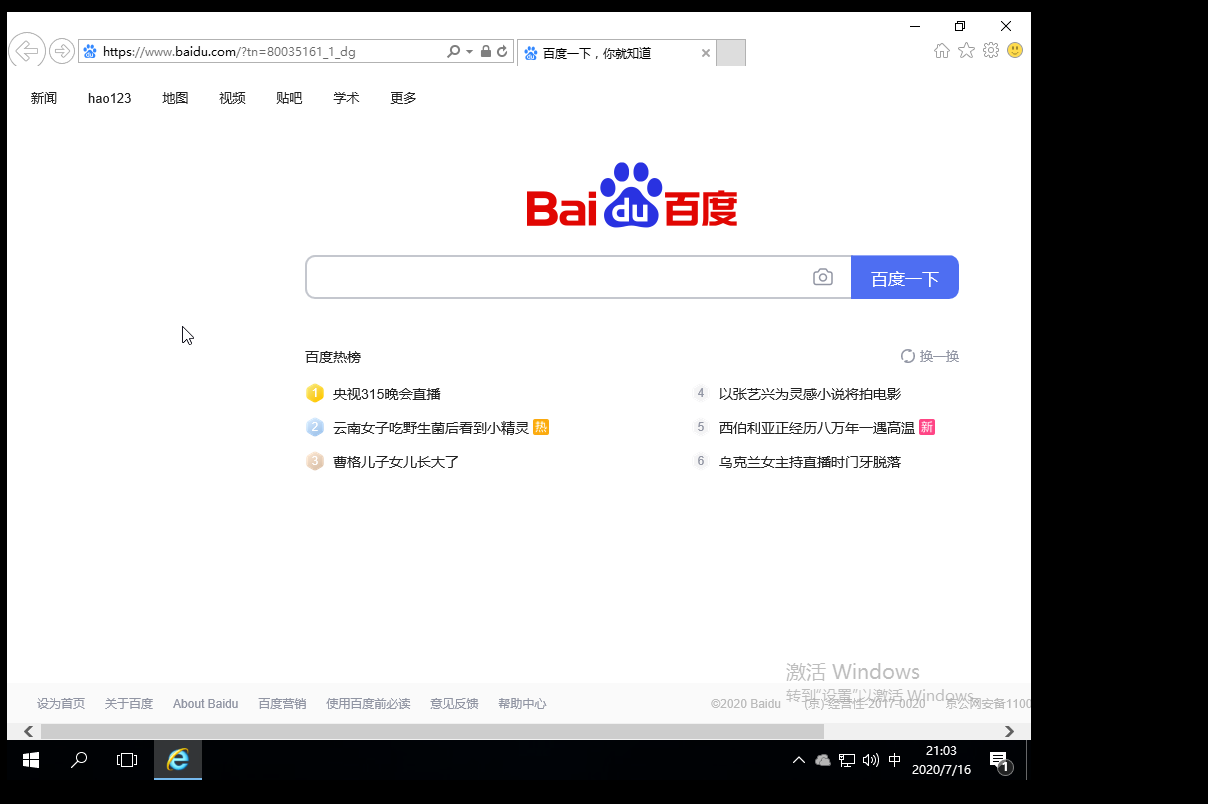Click the search magnifier in address bar
The image size is (1208, 804).
453,51
